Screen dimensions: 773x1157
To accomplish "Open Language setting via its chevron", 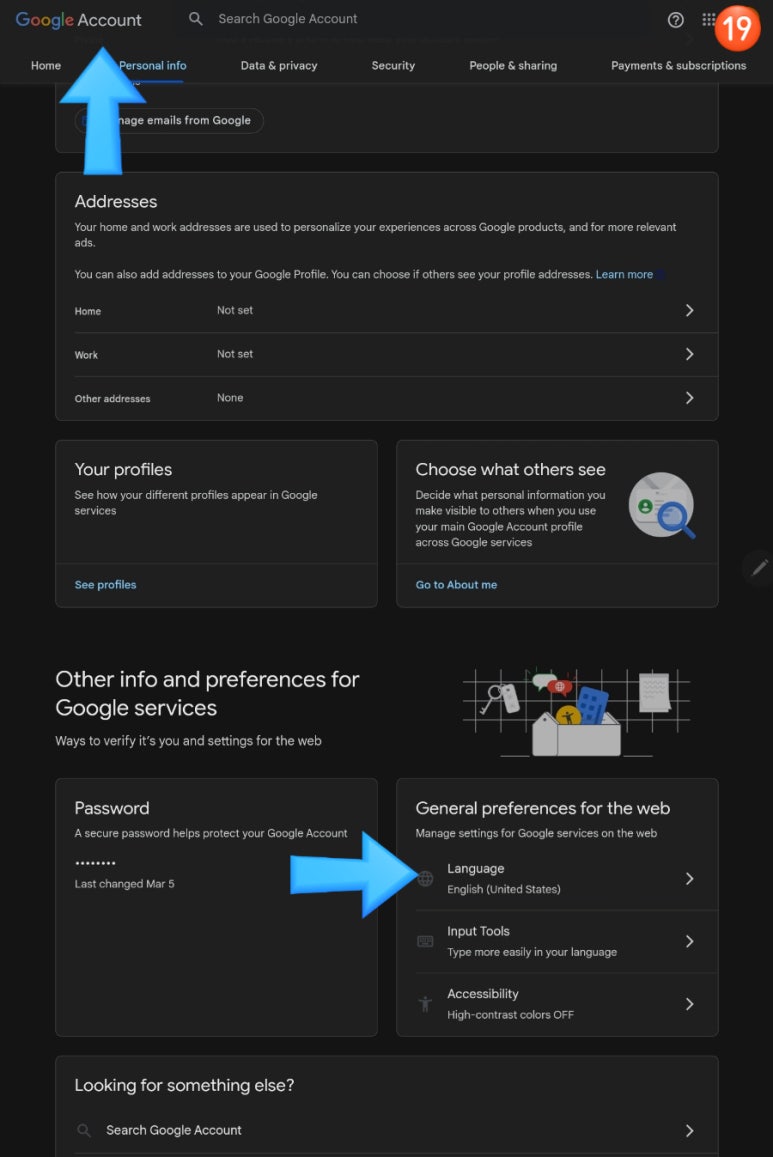I will pos(689,878).
